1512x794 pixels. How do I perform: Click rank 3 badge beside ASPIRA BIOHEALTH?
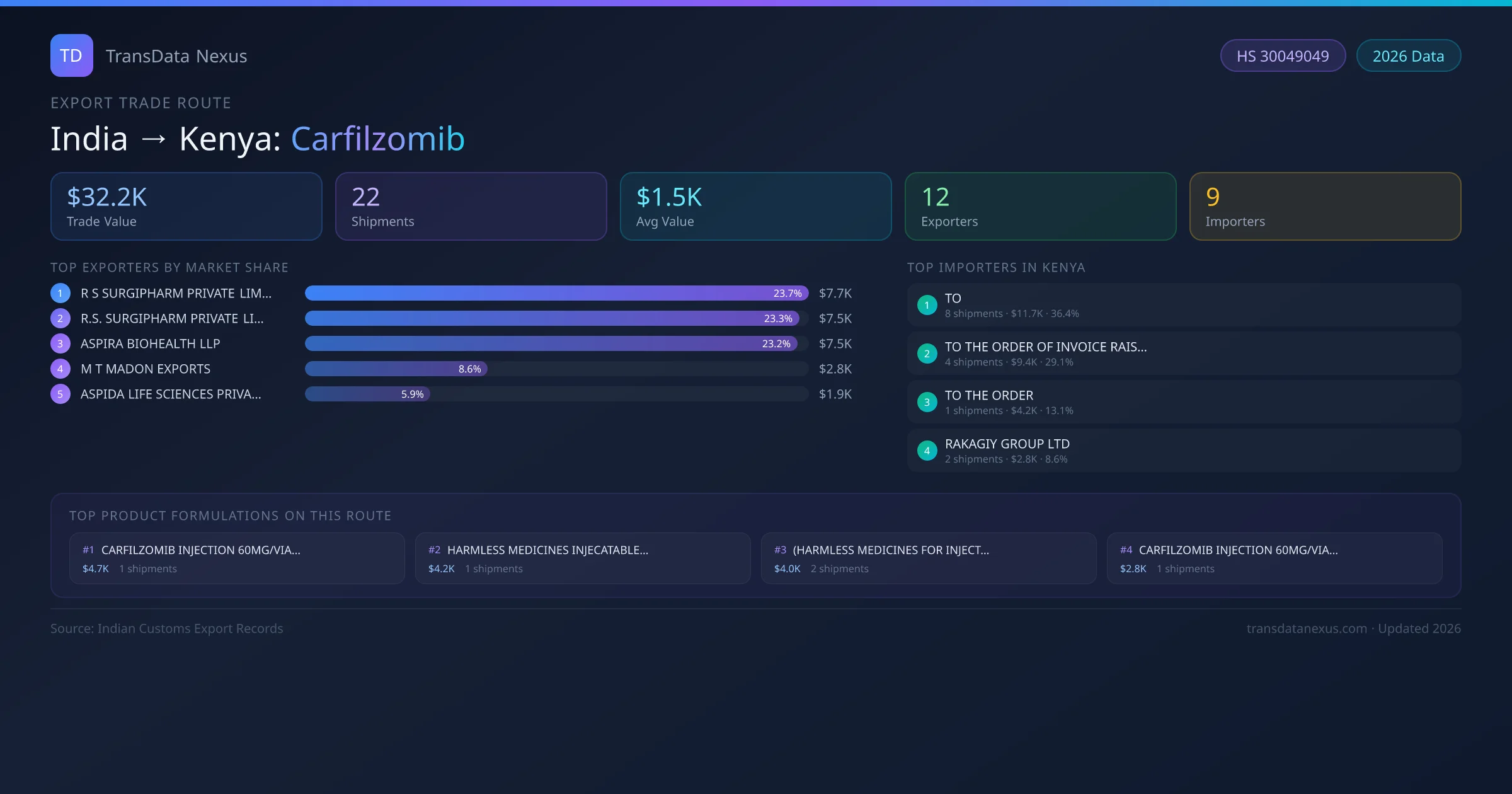tap(60, 343)
